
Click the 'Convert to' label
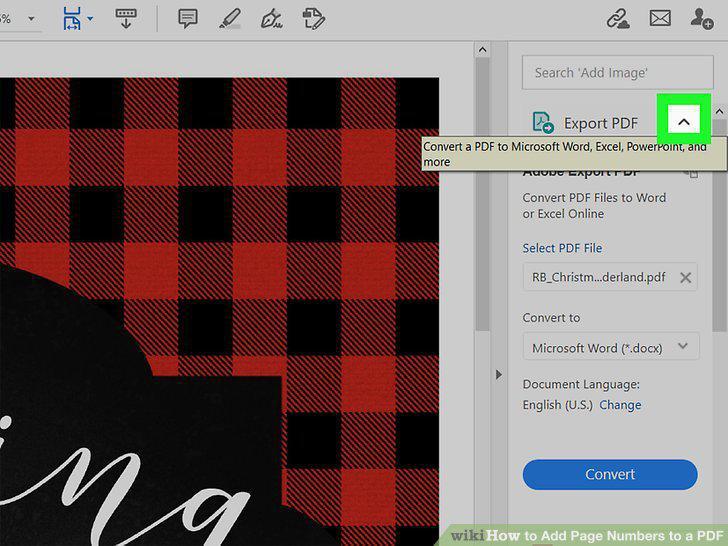coord(552,318)
